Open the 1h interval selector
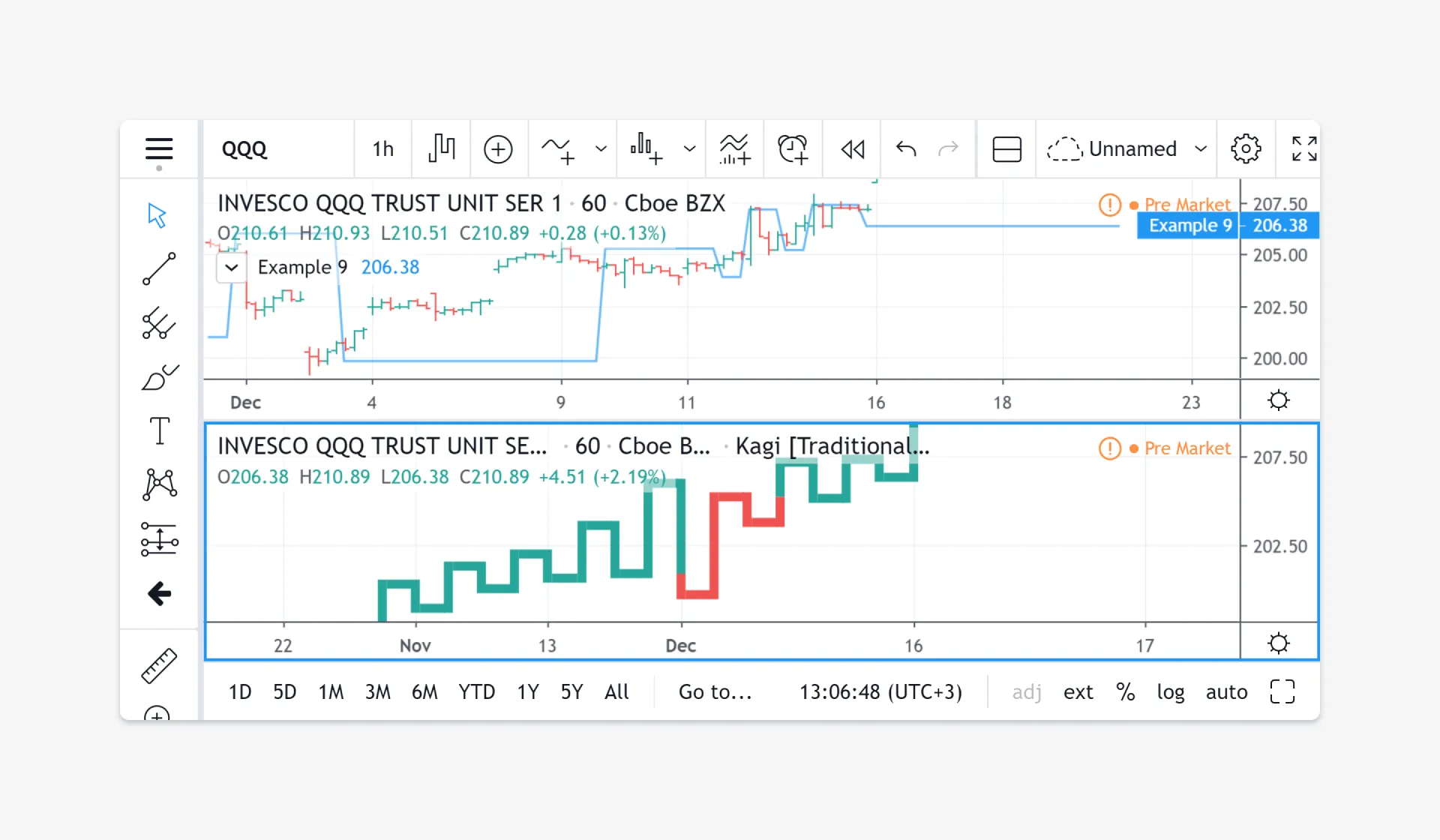Screen dimensions: 1440x840 point(382,148)
